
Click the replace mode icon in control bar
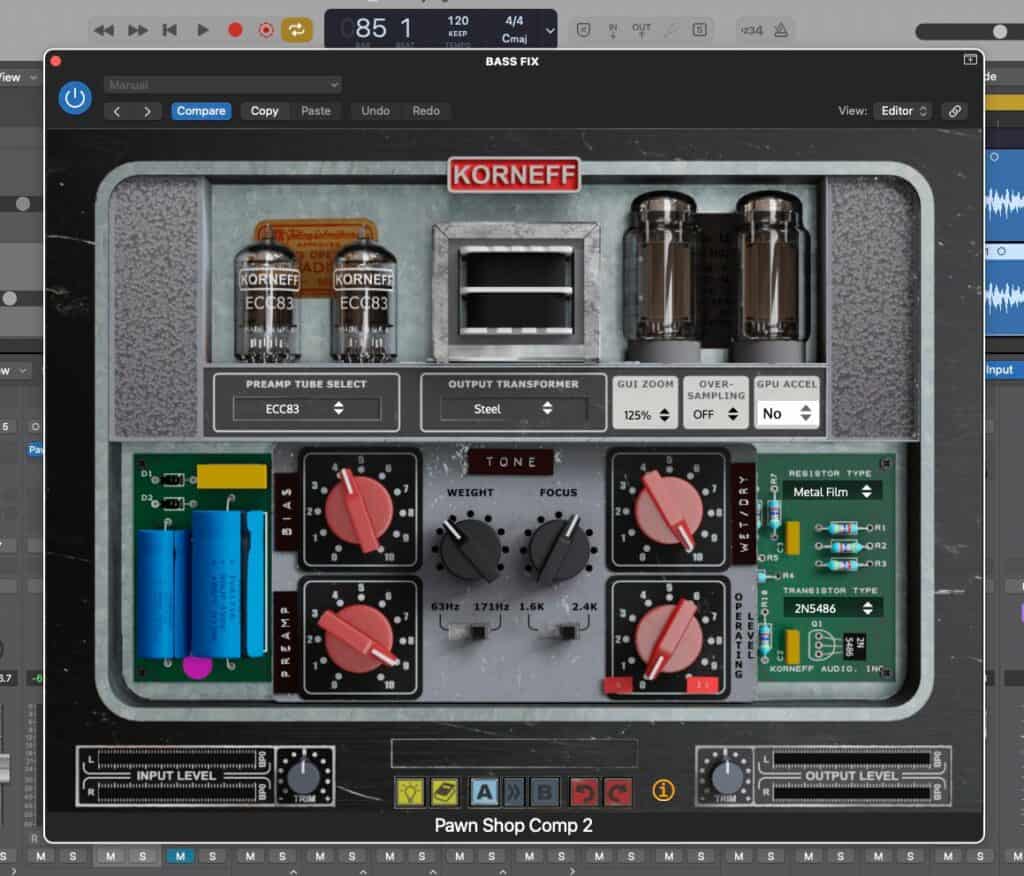point(583,29)
